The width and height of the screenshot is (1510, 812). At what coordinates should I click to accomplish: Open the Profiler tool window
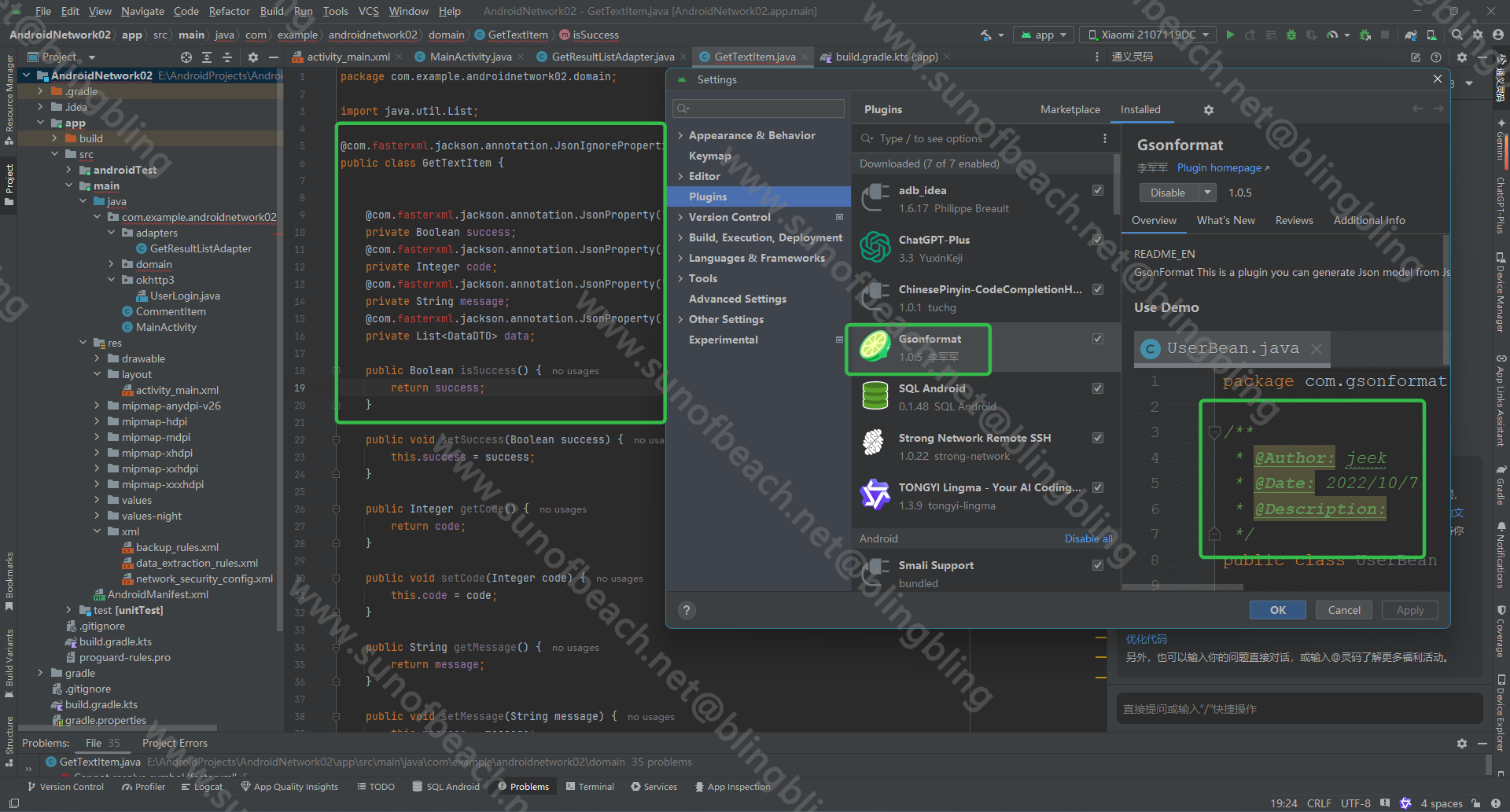click(x=143, y=786)
